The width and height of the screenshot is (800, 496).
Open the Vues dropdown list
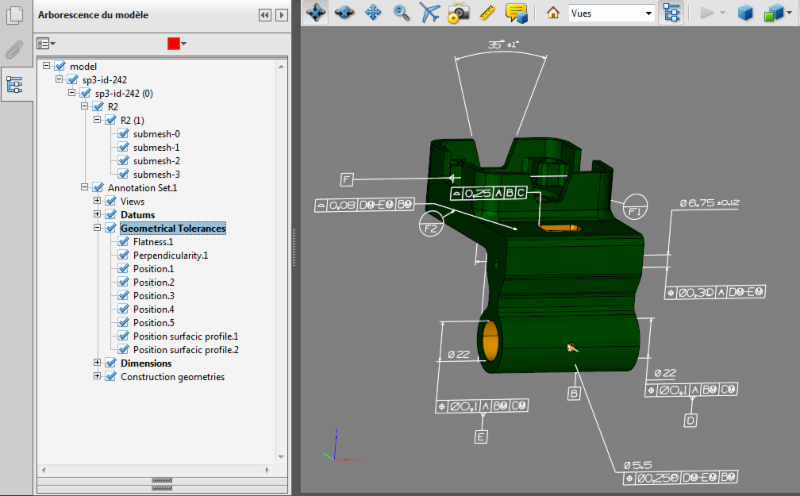[x=649, y=14]
